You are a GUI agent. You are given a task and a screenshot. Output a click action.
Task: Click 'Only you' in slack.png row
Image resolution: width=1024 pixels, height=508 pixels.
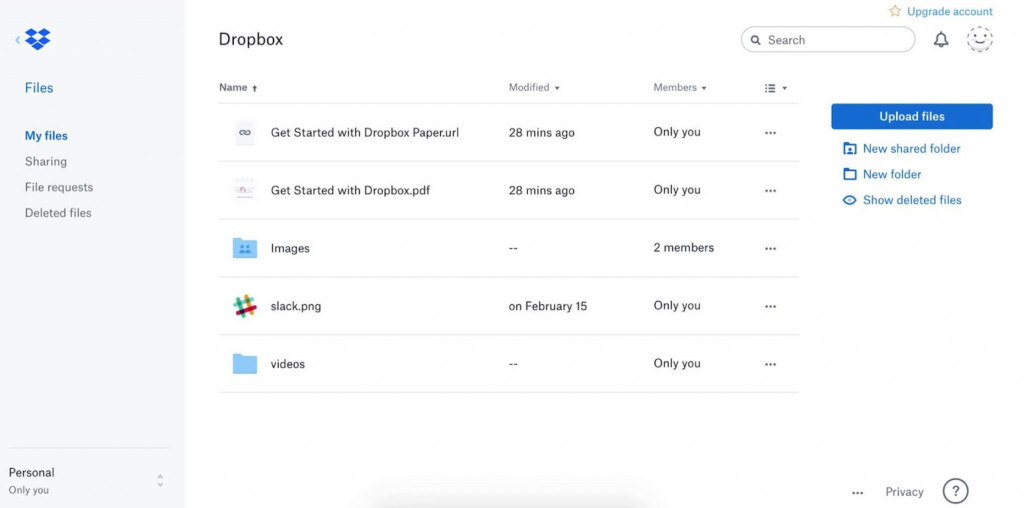pos(677,306)
